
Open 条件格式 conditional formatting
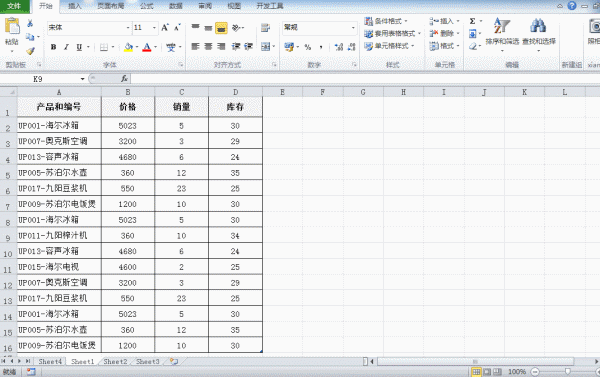[386, 21]
